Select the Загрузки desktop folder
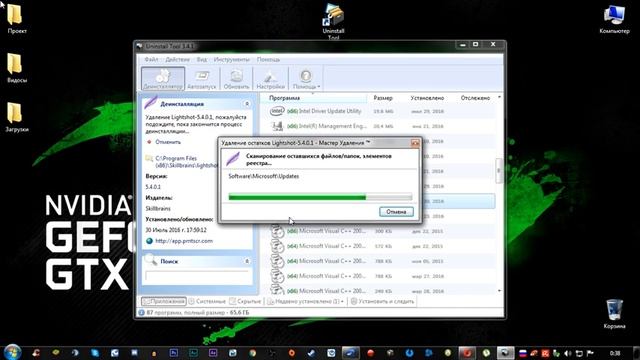Screen dimensions: 640x360 17,117
